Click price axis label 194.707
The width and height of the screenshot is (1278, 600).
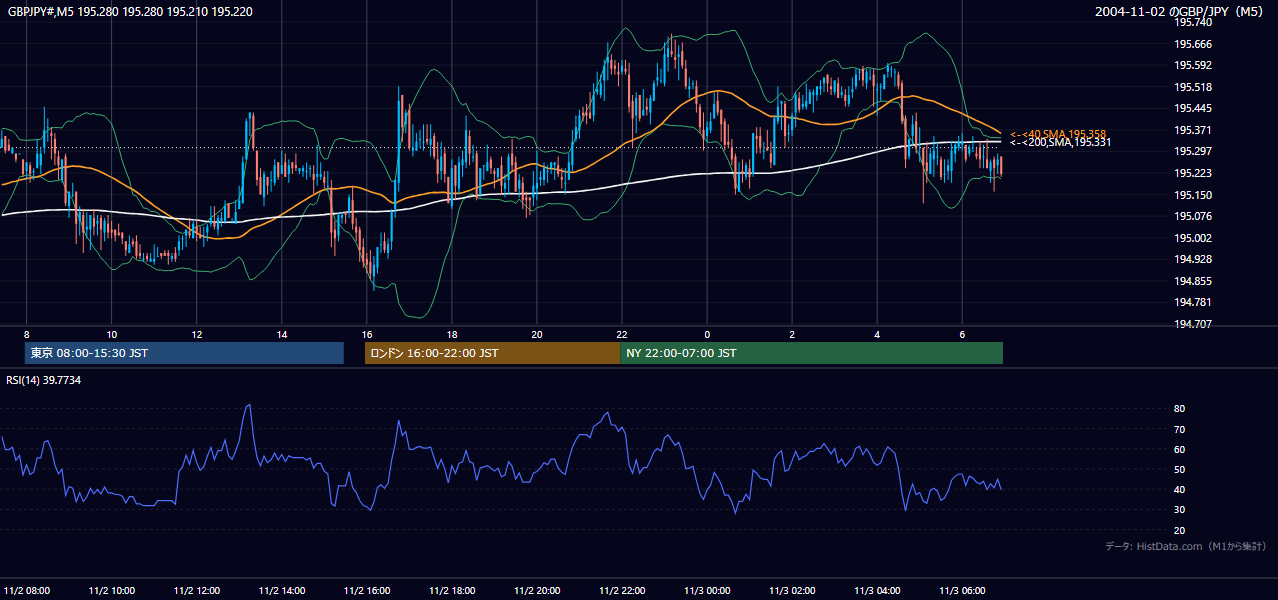[x=1193, y=324]
